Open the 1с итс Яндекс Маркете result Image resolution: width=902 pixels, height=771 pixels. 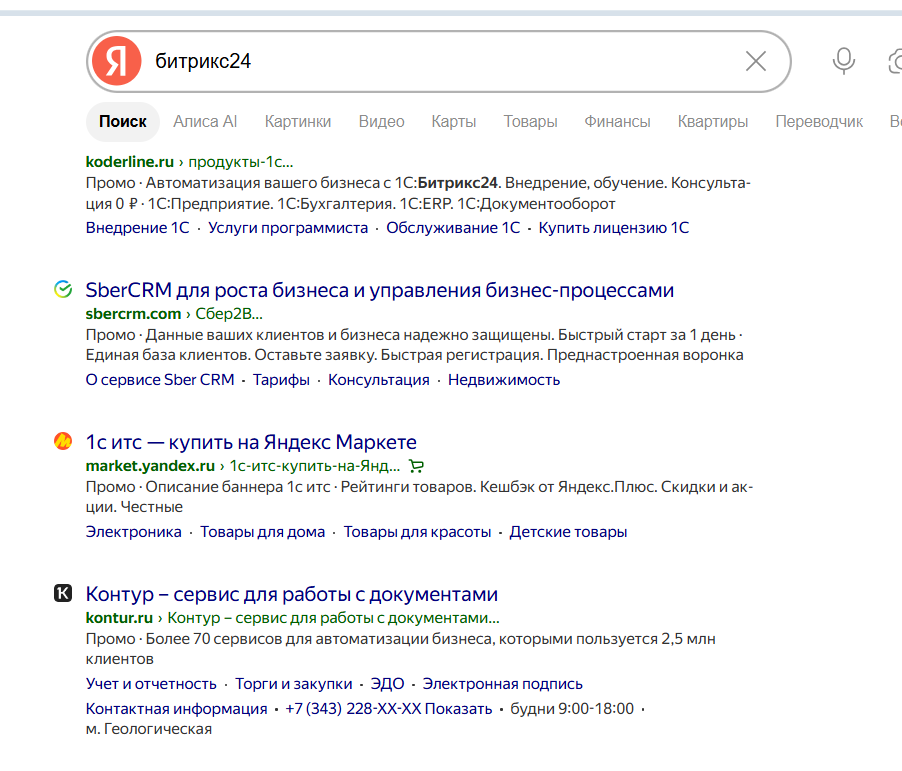click(251, 442)
